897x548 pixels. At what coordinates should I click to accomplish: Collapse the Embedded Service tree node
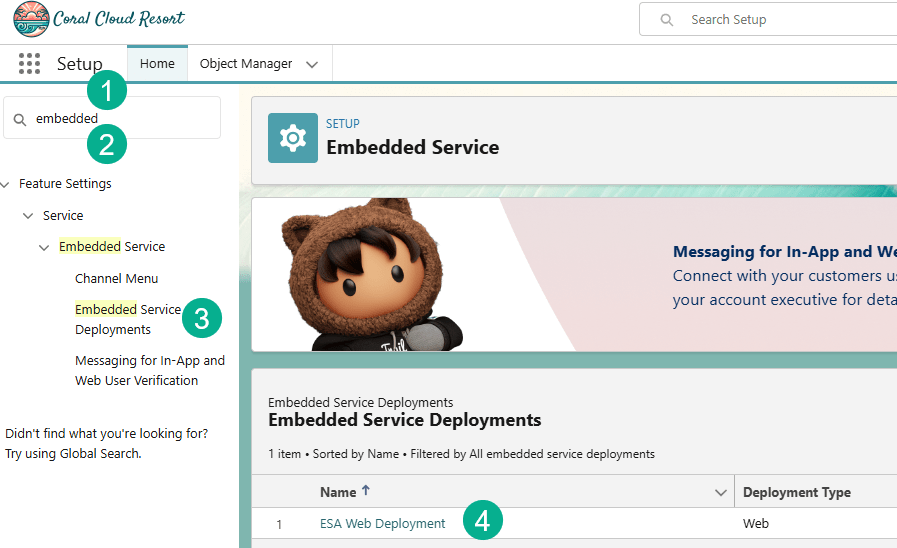coord(44,247)
